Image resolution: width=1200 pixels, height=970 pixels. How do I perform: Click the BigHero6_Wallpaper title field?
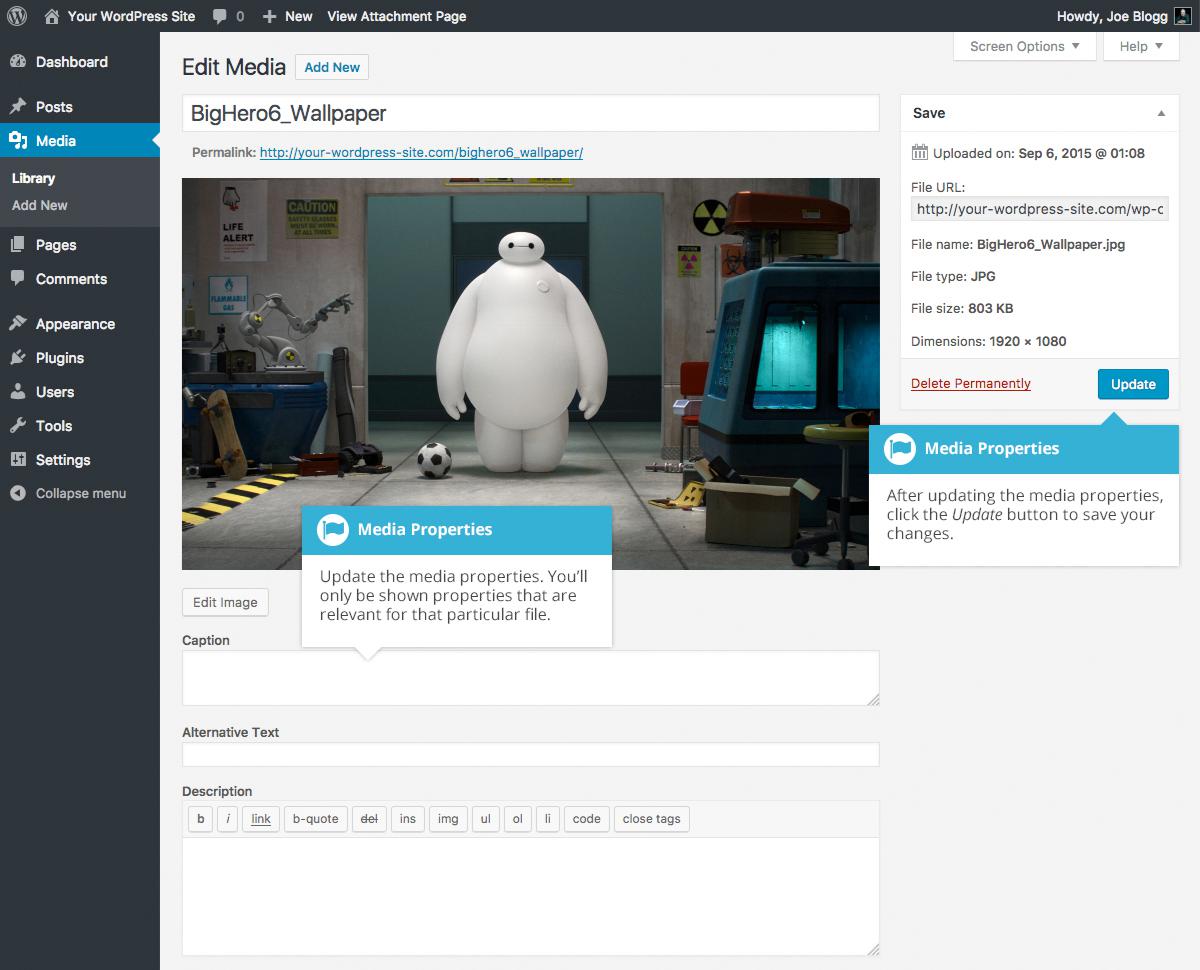[530, 113]
